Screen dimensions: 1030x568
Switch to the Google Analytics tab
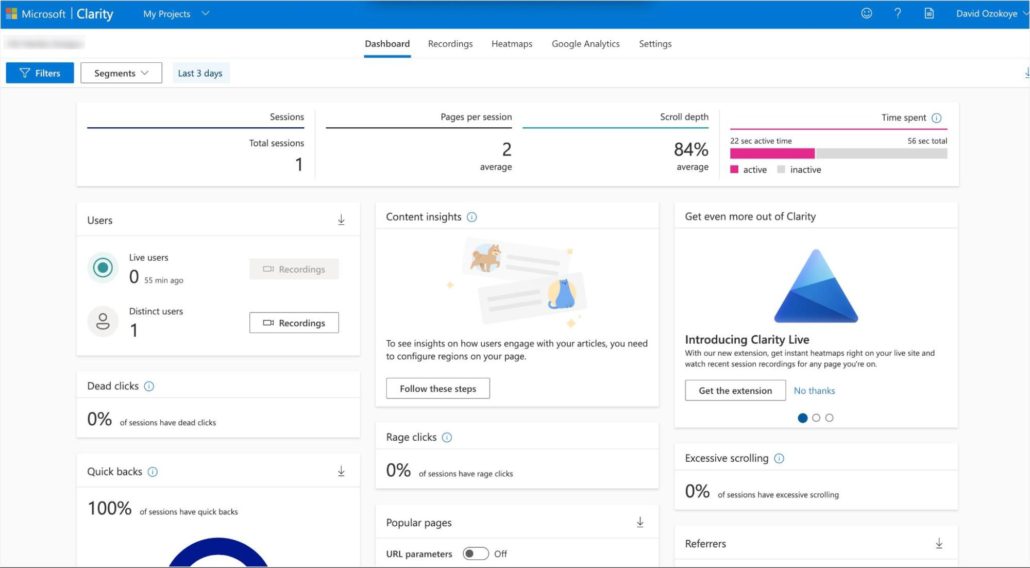[x=585, y=44]
